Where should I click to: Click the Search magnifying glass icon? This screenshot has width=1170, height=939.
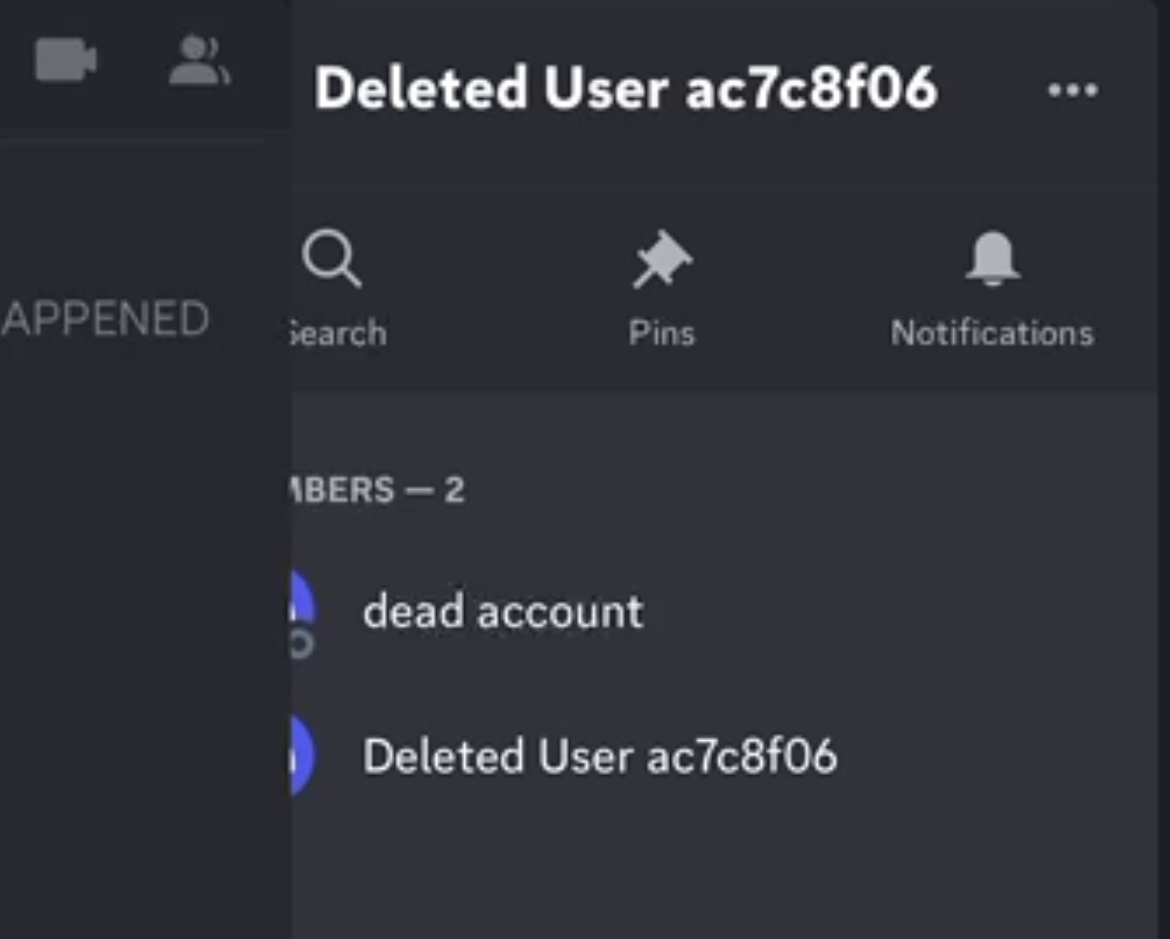[332, 259]
